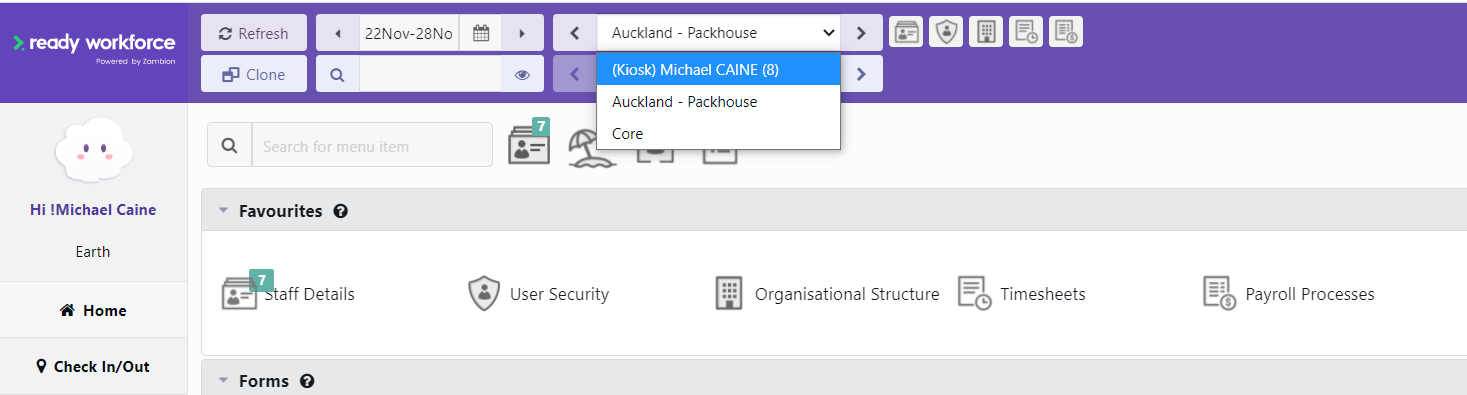Viewport: 1467px width, 395px height.
Task: Click the purple toolbar search text box
Action: click(x=430, y=74)
